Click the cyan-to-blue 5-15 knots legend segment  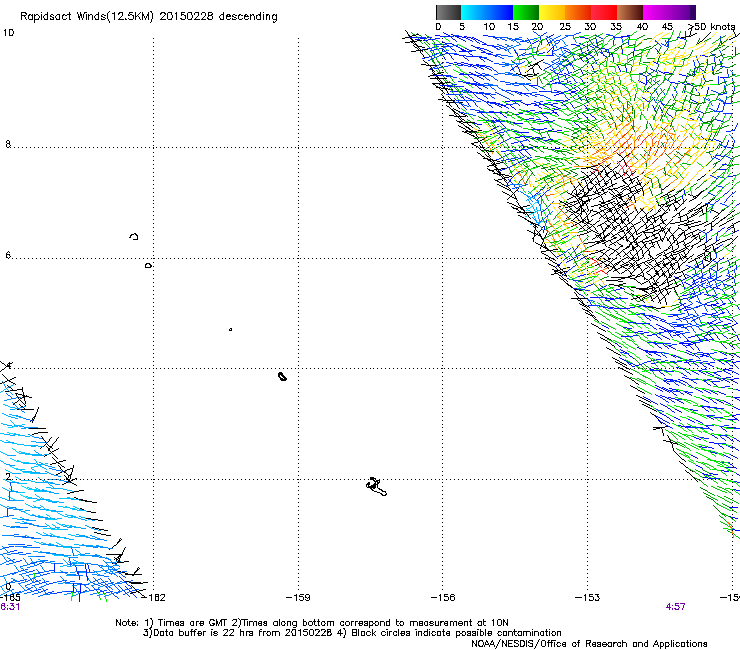click(487, 12)
